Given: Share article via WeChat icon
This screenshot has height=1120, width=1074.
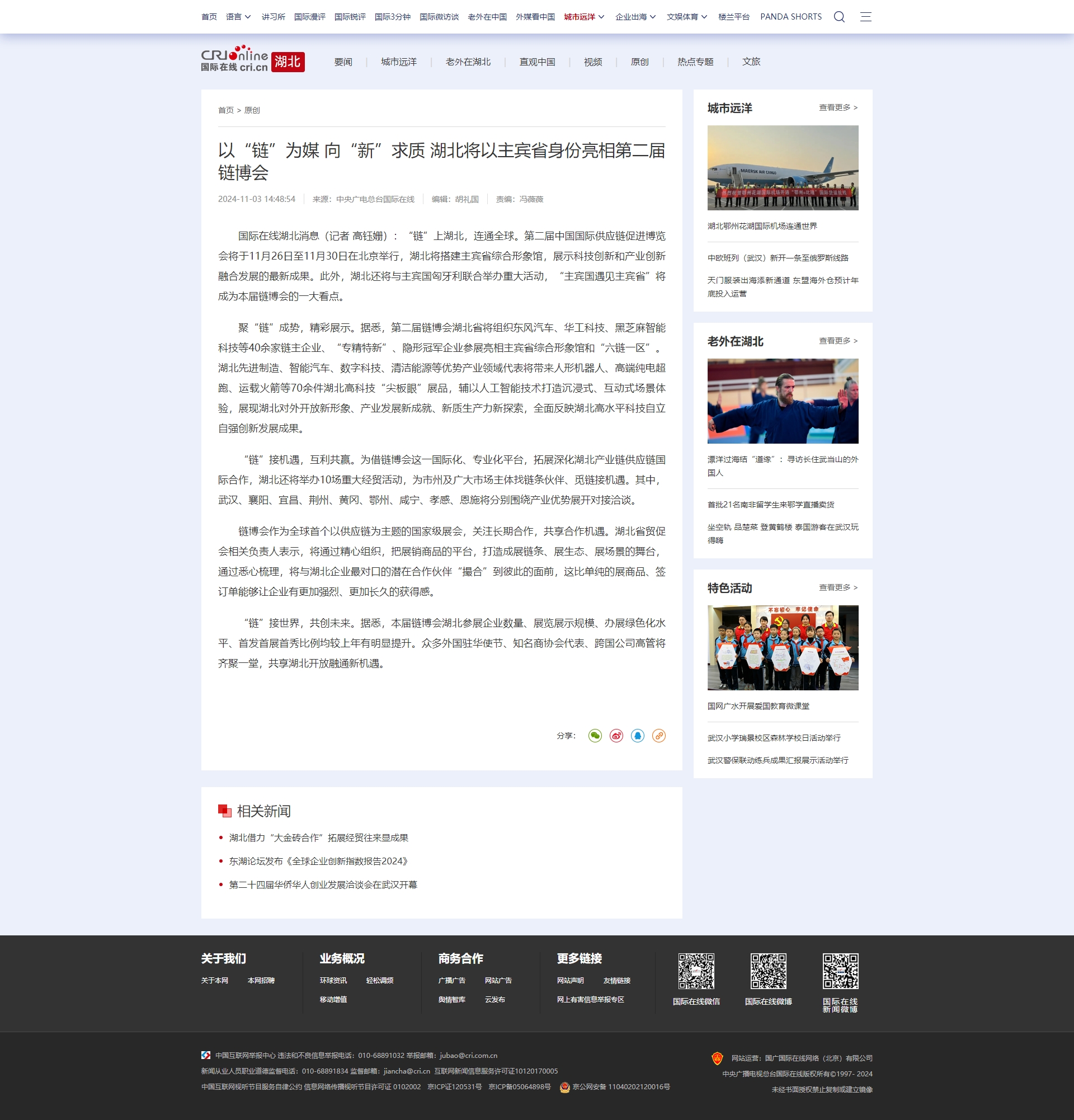Looking at the screenshot, I should [595, 736].
